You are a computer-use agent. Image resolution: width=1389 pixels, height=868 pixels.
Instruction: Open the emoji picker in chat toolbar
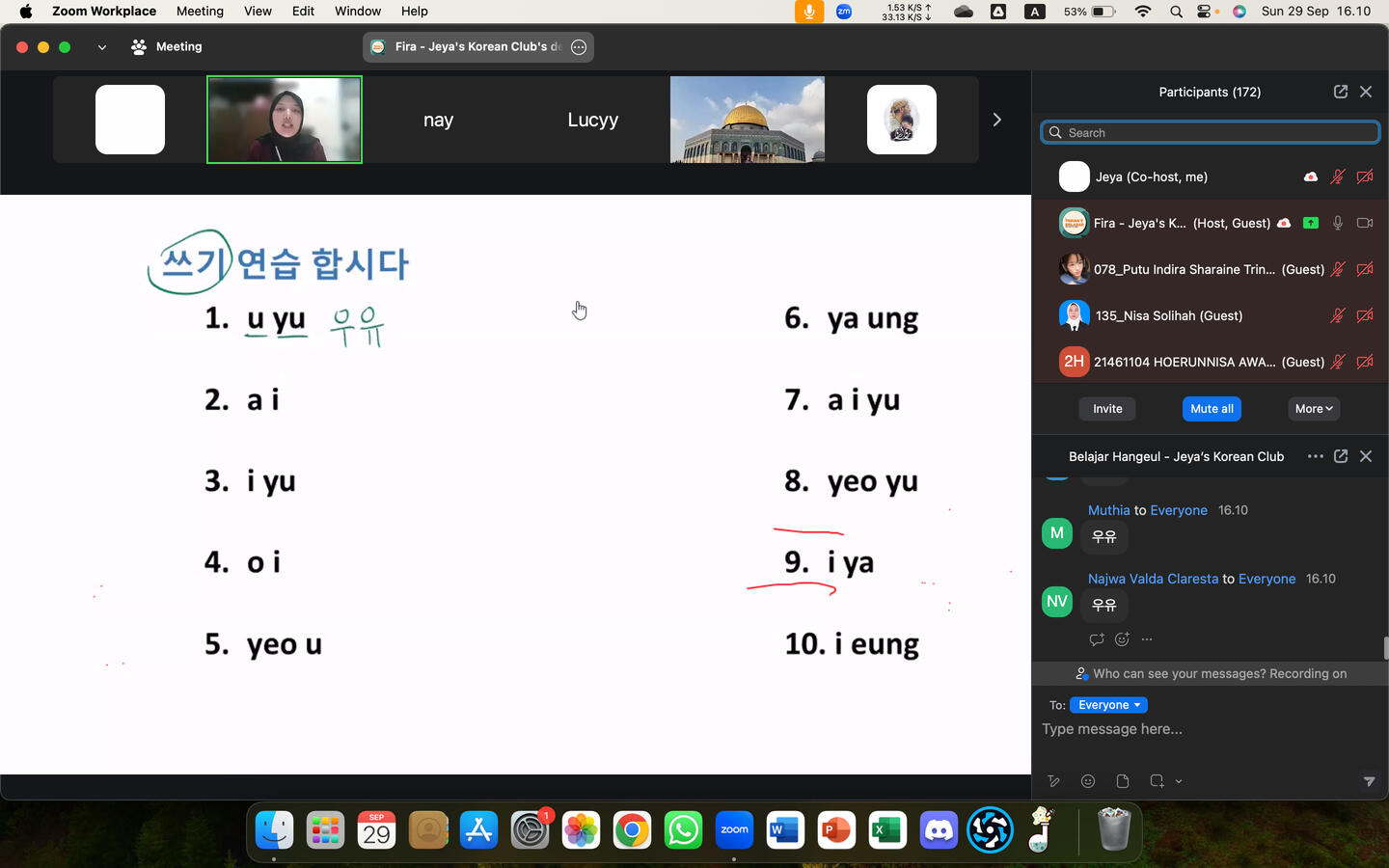[x=1088, y=781]
